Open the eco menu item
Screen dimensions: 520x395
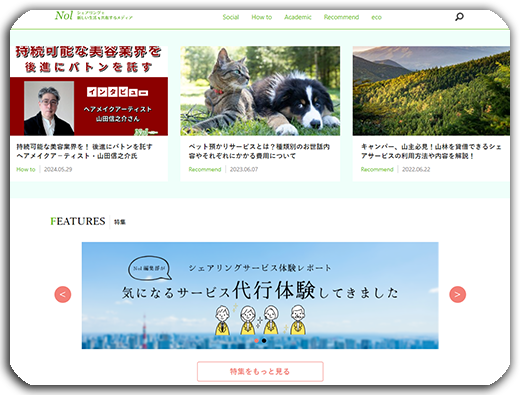coord(376,17)
